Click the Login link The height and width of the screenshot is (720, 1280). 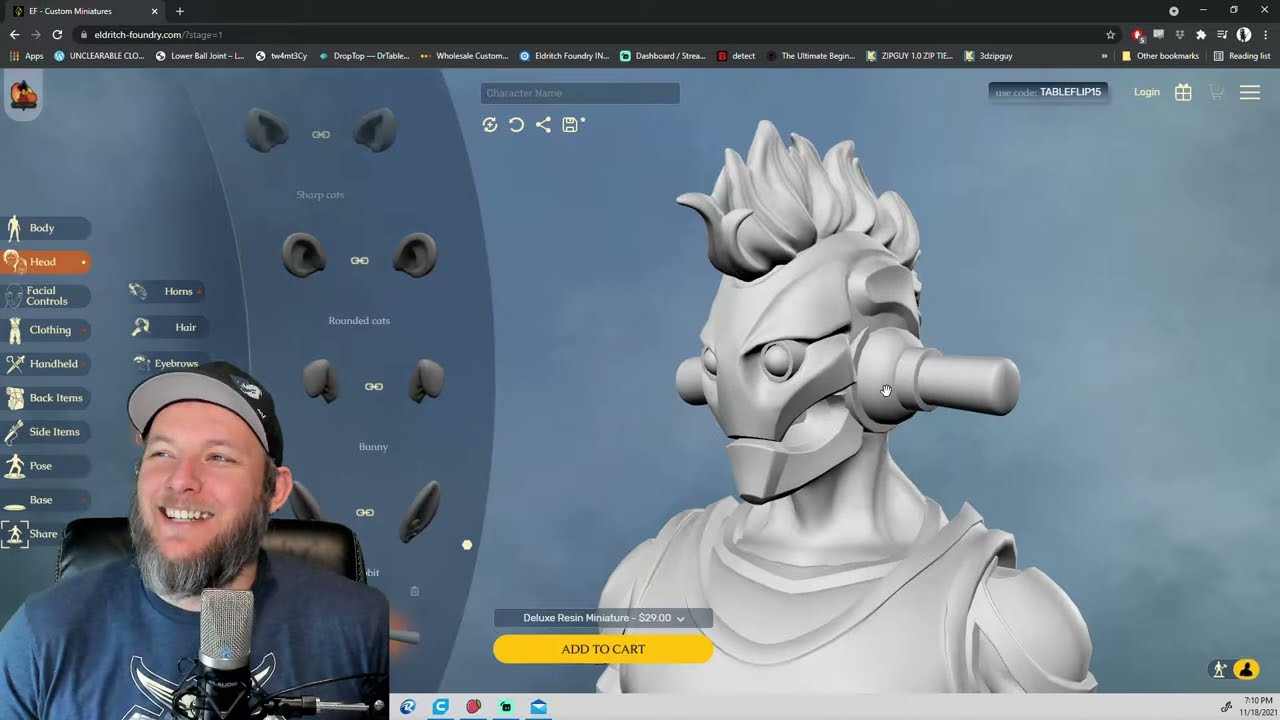pyautogui.click(x=1147, y=92)
